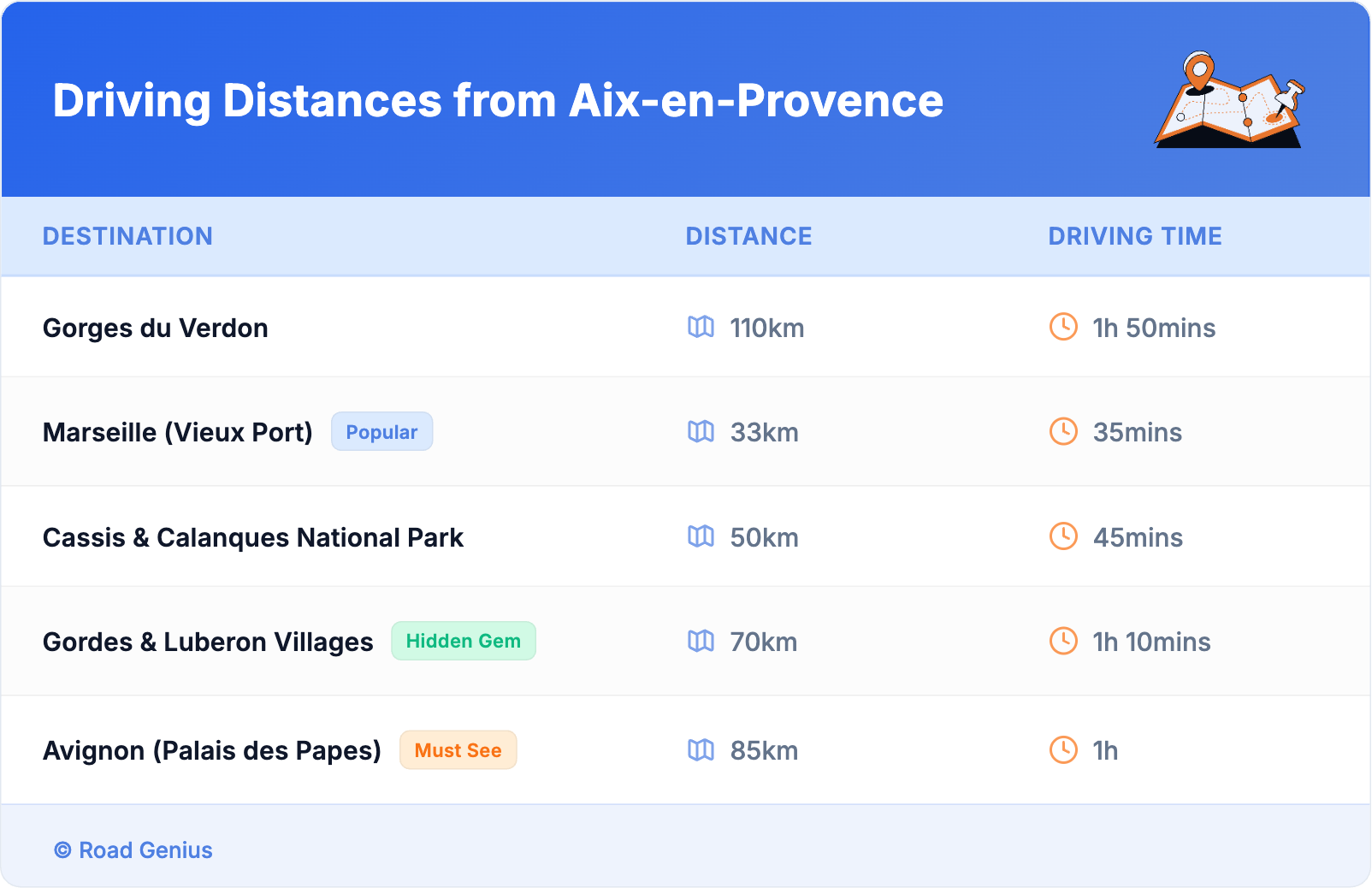Select the Hidden Gem badge
The image size is (1372, 888).
point(463,641)
